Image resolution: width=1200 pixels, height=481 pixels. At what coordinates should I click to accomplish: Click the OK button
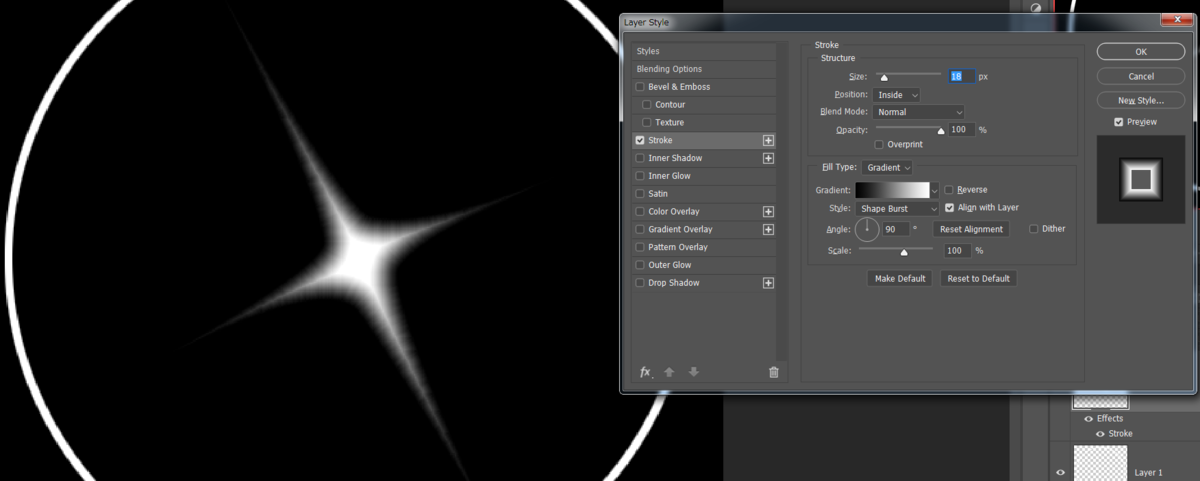pos(1141,51)
